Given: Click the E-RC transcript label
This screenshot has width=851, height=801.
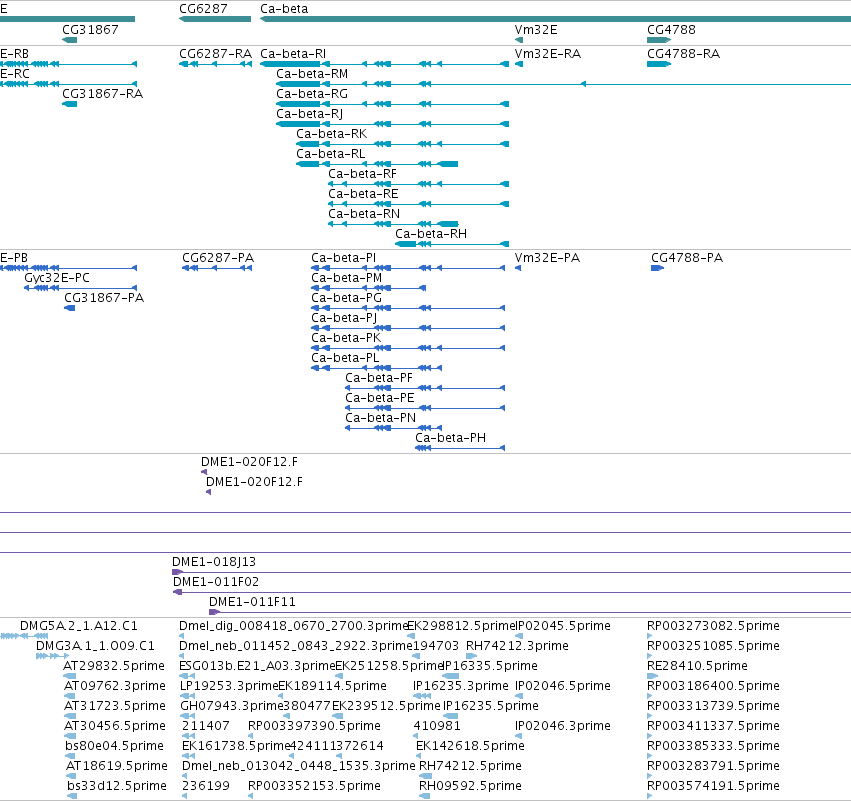Looking at the screenshot, I should pyautogui.click(x=15, y=74).
